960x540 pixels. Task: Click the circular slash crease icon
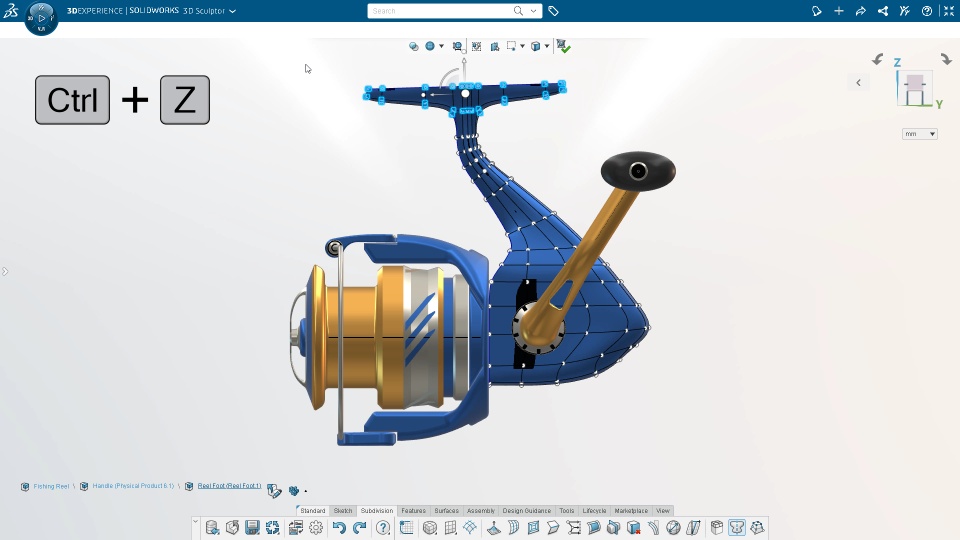(673, 527)
